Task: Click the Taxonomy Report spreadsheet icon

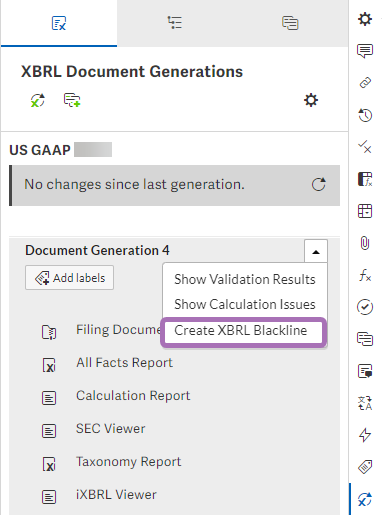Action: [49, 464]
